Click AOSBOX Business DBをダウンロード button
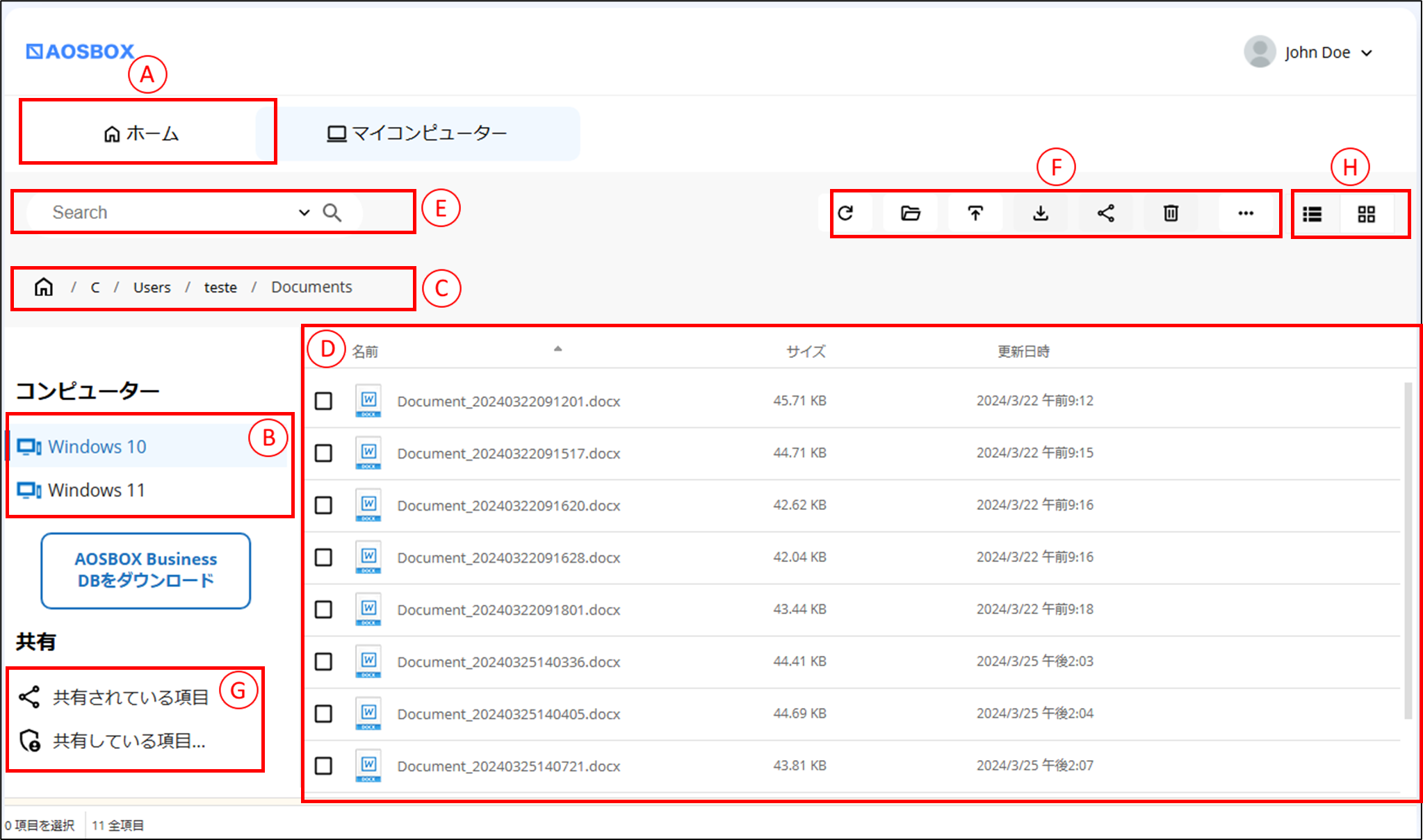 146,570
